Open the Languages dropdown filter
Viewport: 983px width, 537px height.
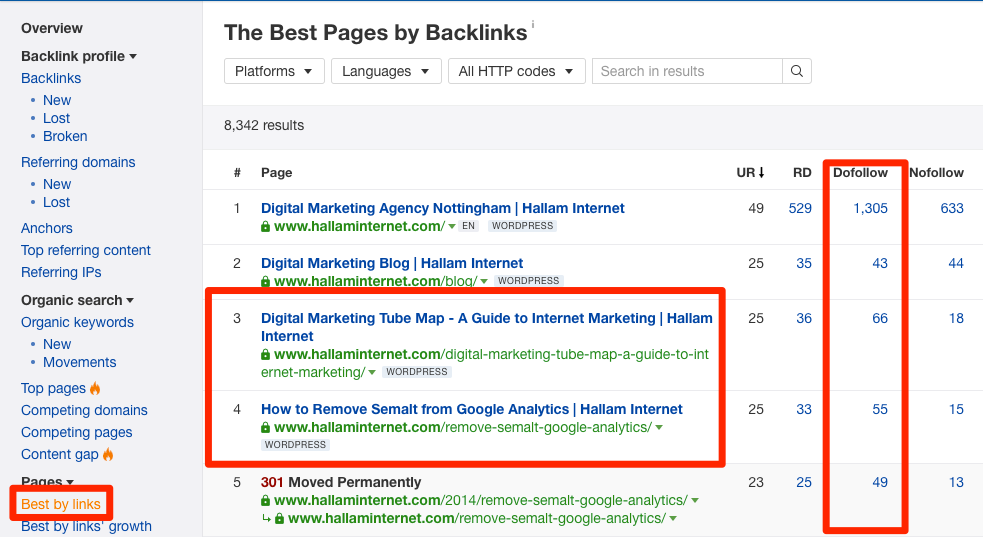pyautogui.click(x=386, y=71)
